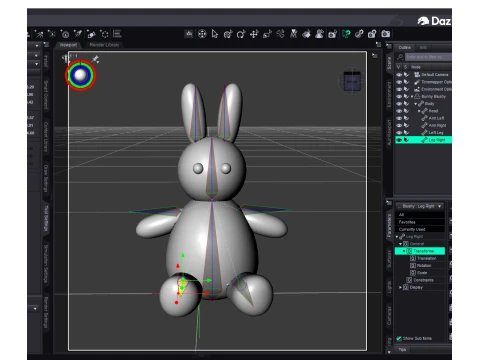Click the Active Pose tool icon
Image resolution: width=480 pixels, height=360 pixels.
[x=280, y=34]
